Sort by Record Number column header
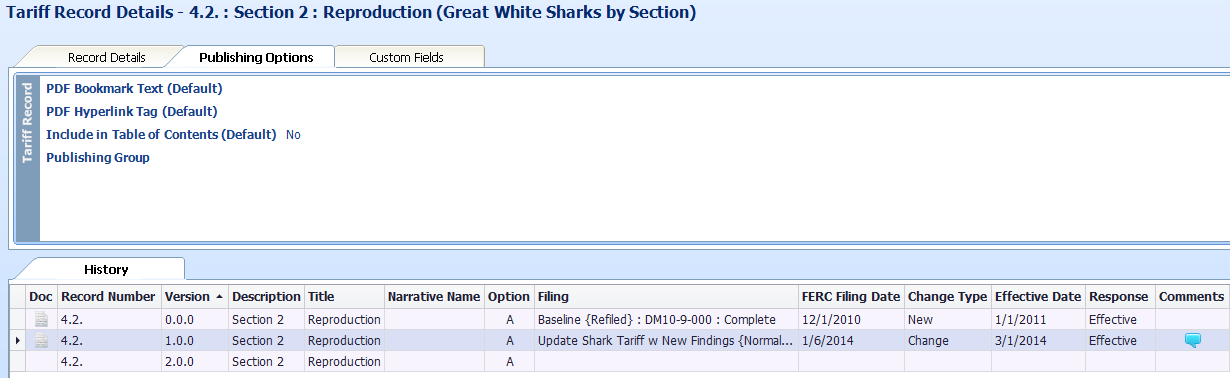Screen dimensions: 1230x378 pyautogui.click(x=109, y=296)
